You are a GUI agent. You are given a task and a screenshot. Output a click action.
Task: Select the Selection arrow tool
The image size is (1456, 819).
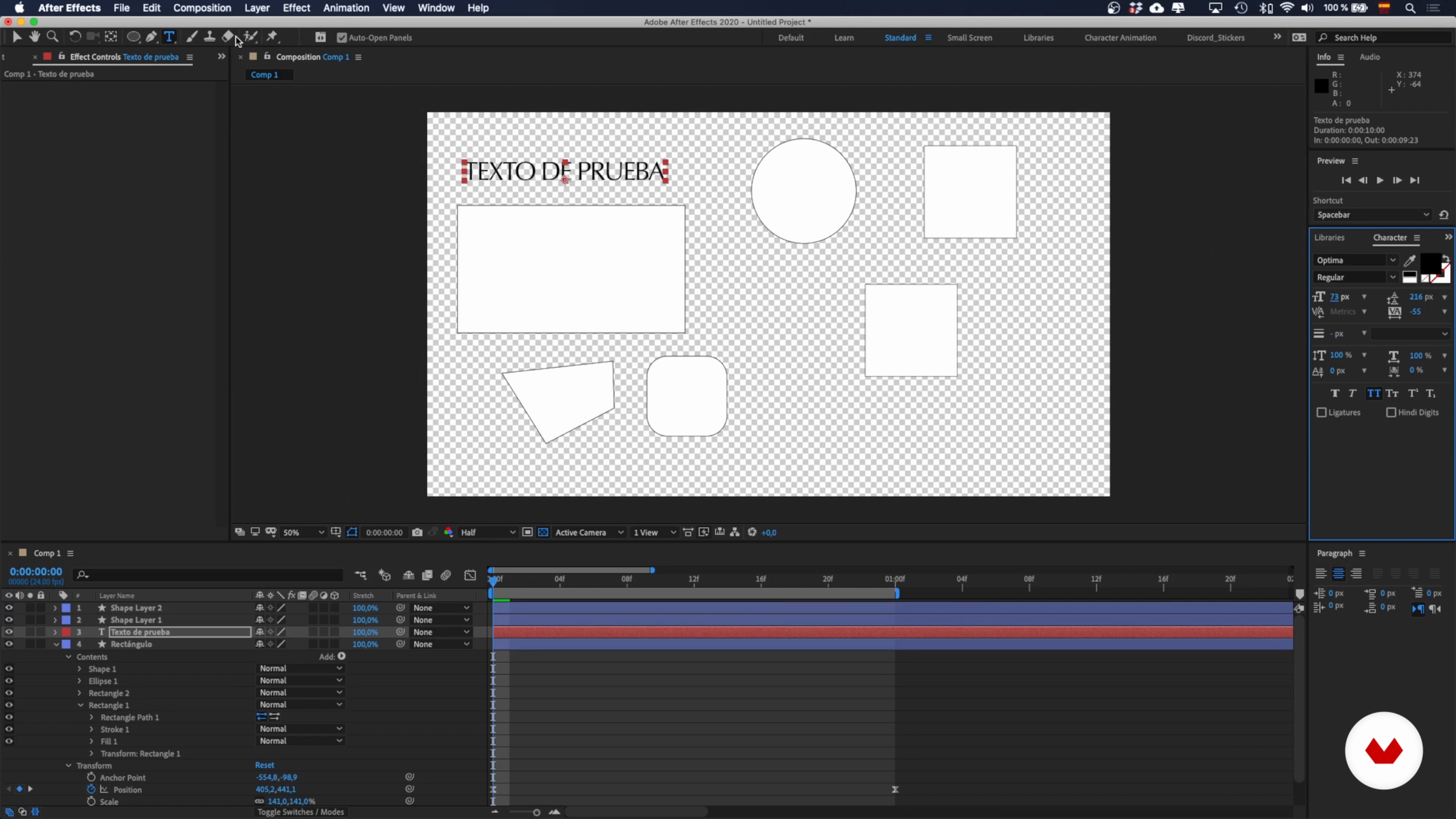17,37
